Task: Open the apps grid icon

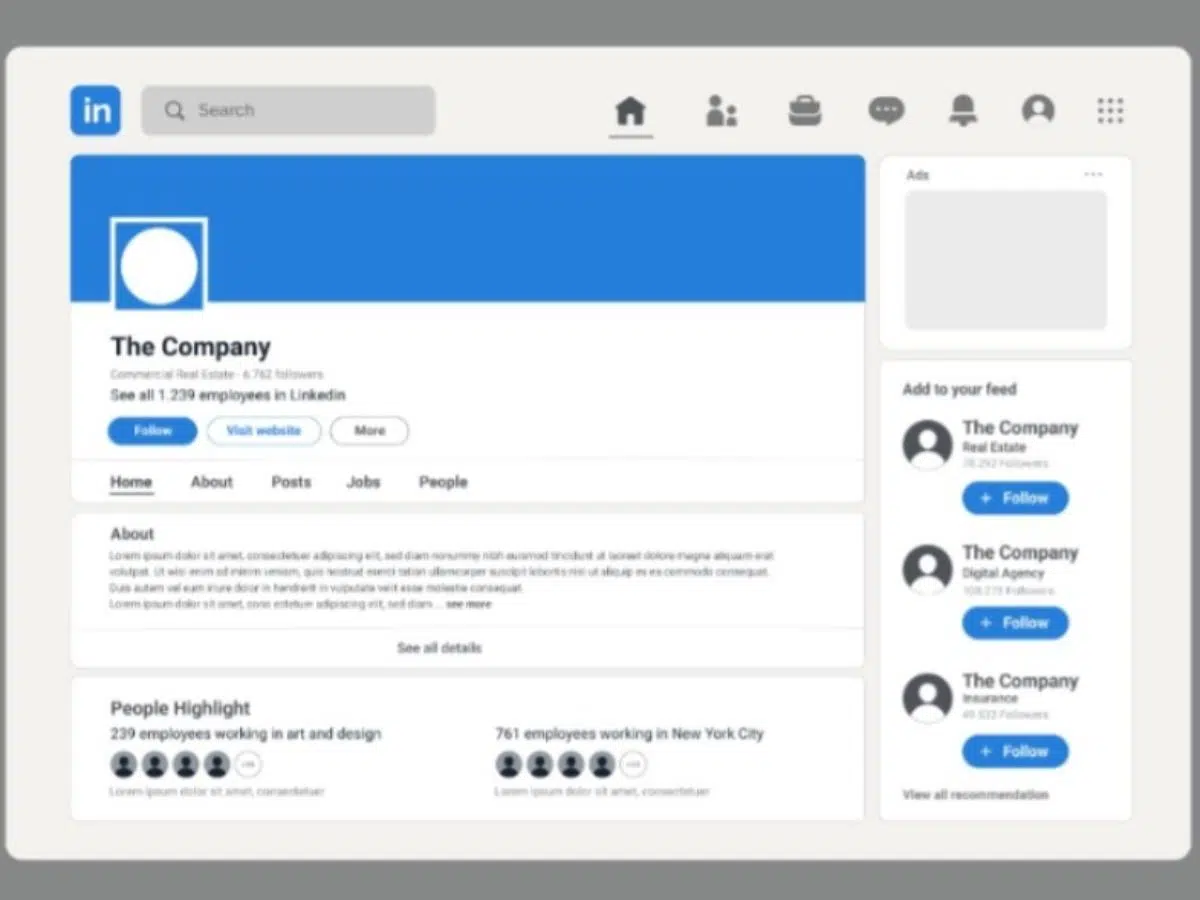Action: point(1110,111)
